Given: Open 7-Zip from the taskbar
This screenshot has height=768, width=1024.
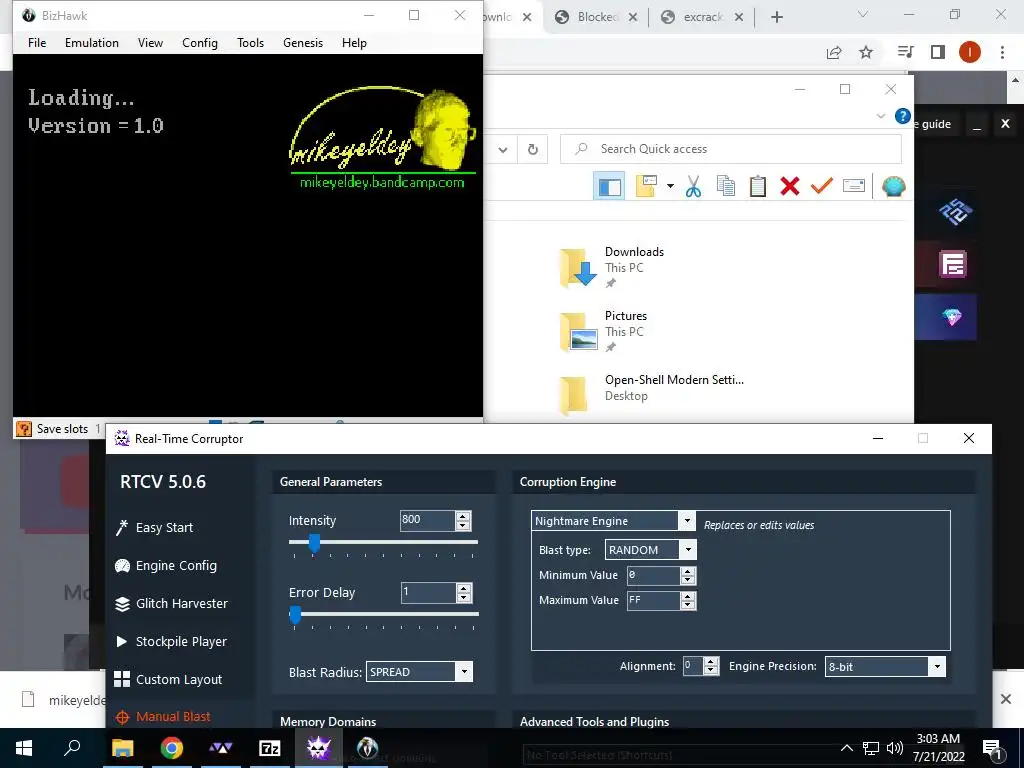Looking at the screenshot, I should pyautogui.click(x=270, y=748).
